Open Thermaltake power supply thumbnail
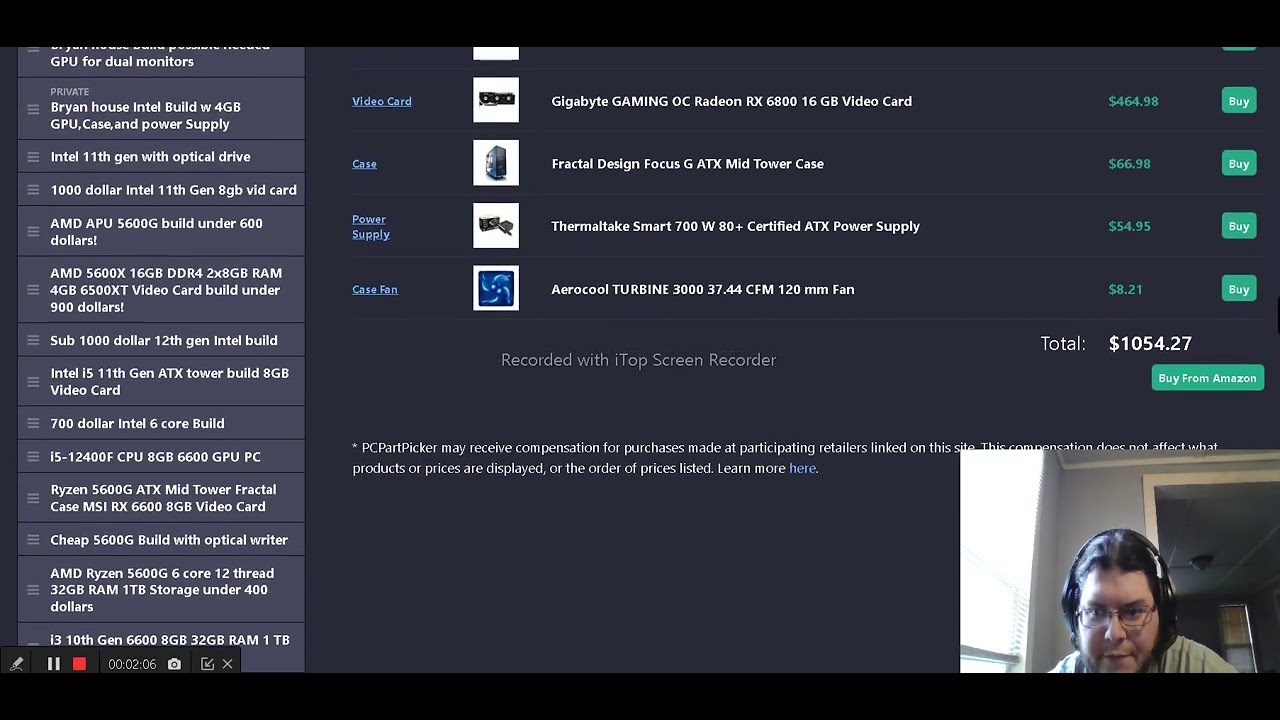 click(x=496, y=226)
